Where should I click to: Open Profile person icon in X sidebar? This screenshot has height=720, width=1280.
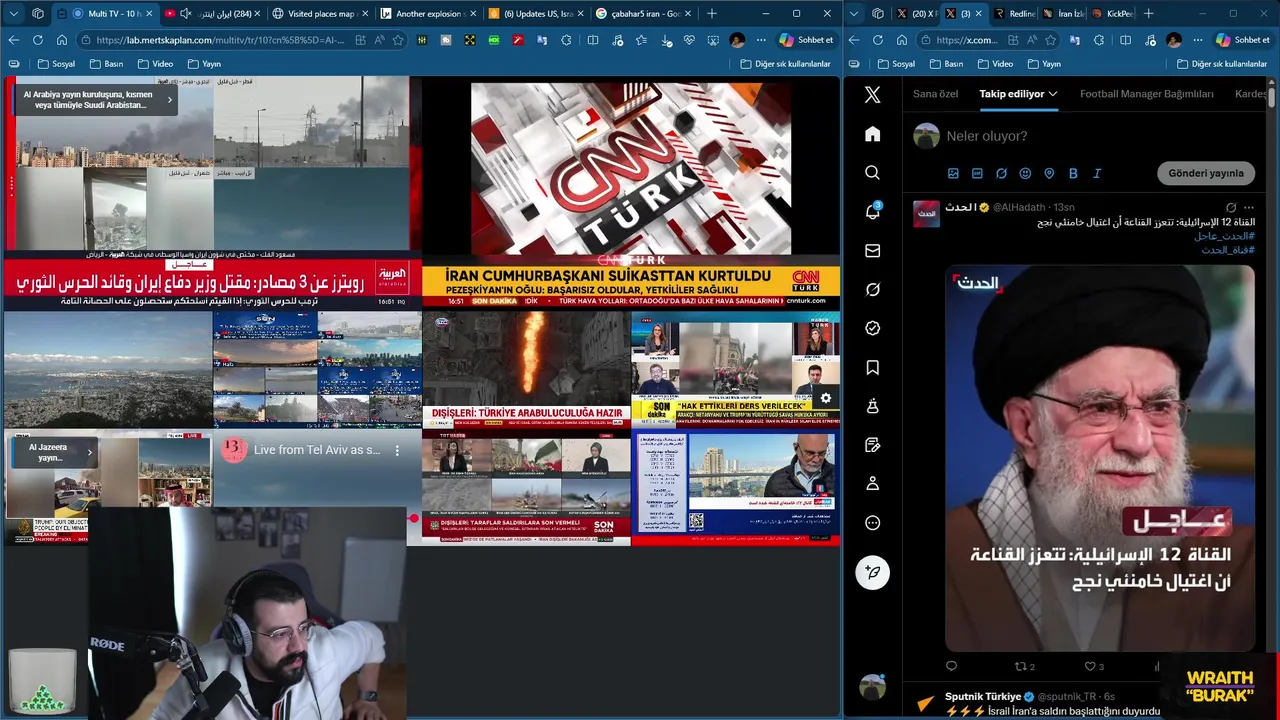(872, 483)
